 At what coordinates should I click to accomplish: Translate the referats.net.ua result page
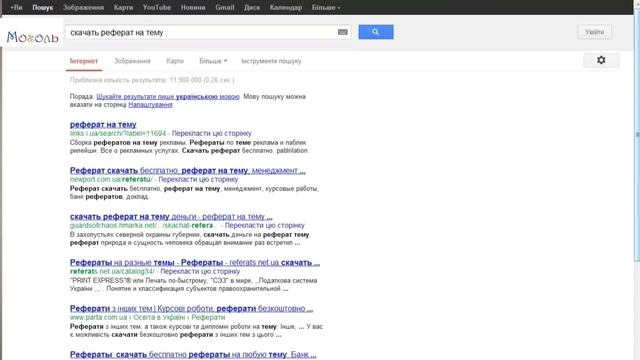200,271
